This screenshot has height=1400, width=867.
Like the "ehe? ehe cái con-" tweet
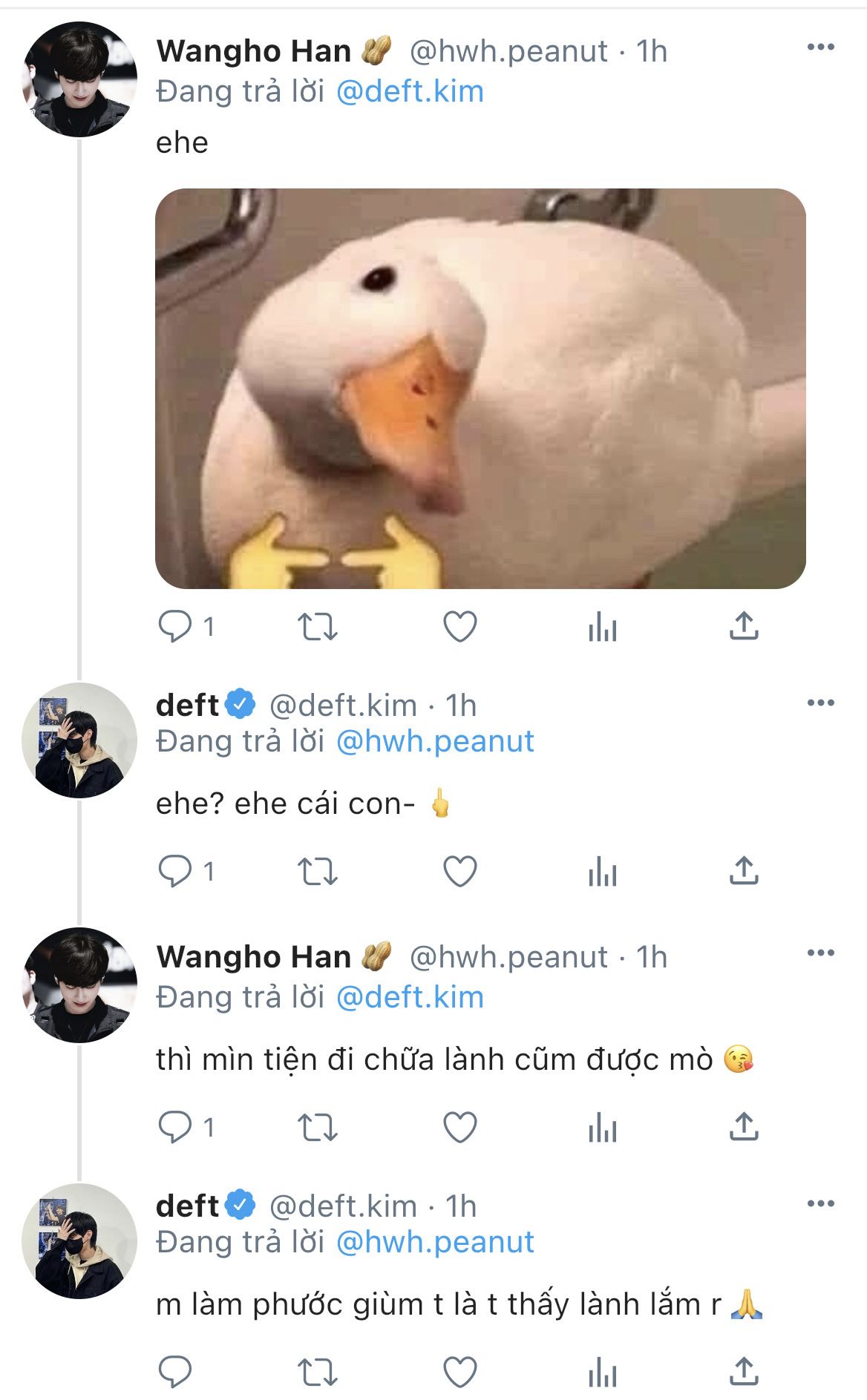[x=460, y=871]
